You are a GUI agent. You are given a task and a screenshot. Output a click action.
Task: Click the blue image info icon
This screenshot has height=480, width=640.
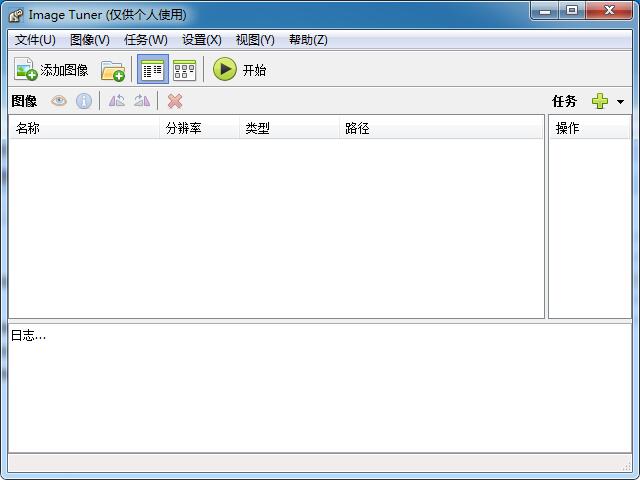[x=84, y=101]
